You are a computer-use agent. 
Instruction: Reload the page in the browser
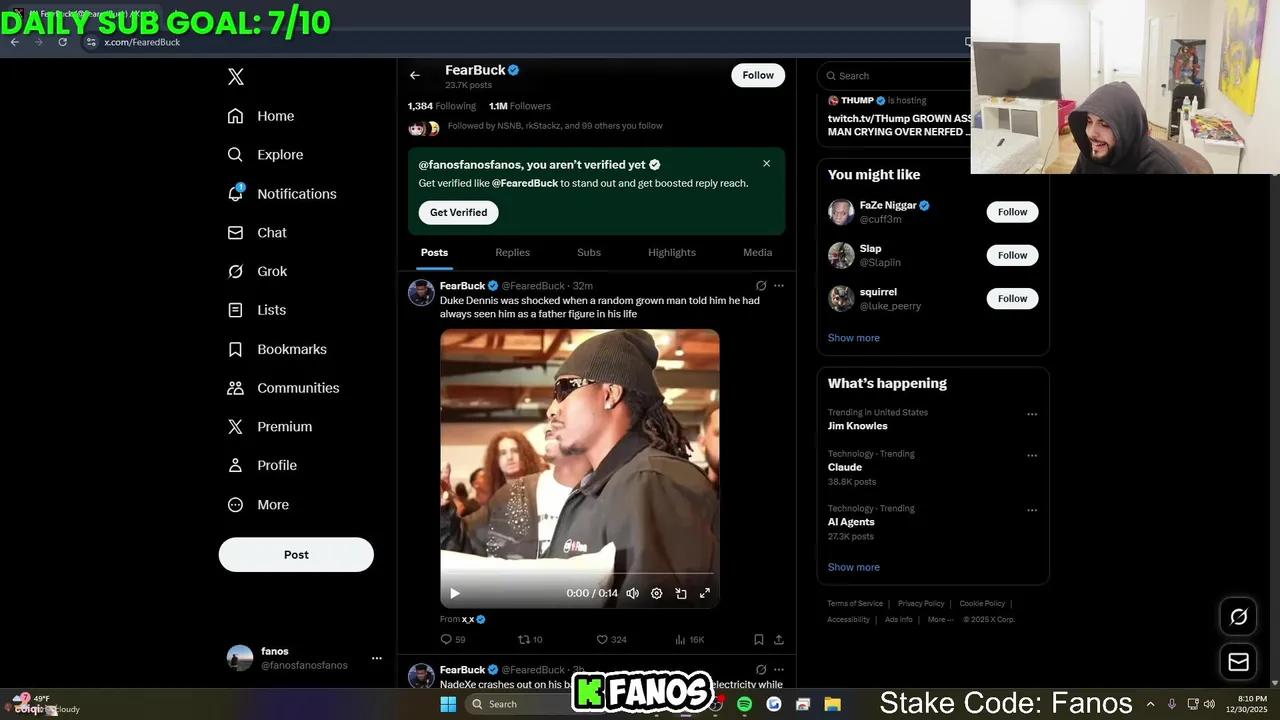62,42
